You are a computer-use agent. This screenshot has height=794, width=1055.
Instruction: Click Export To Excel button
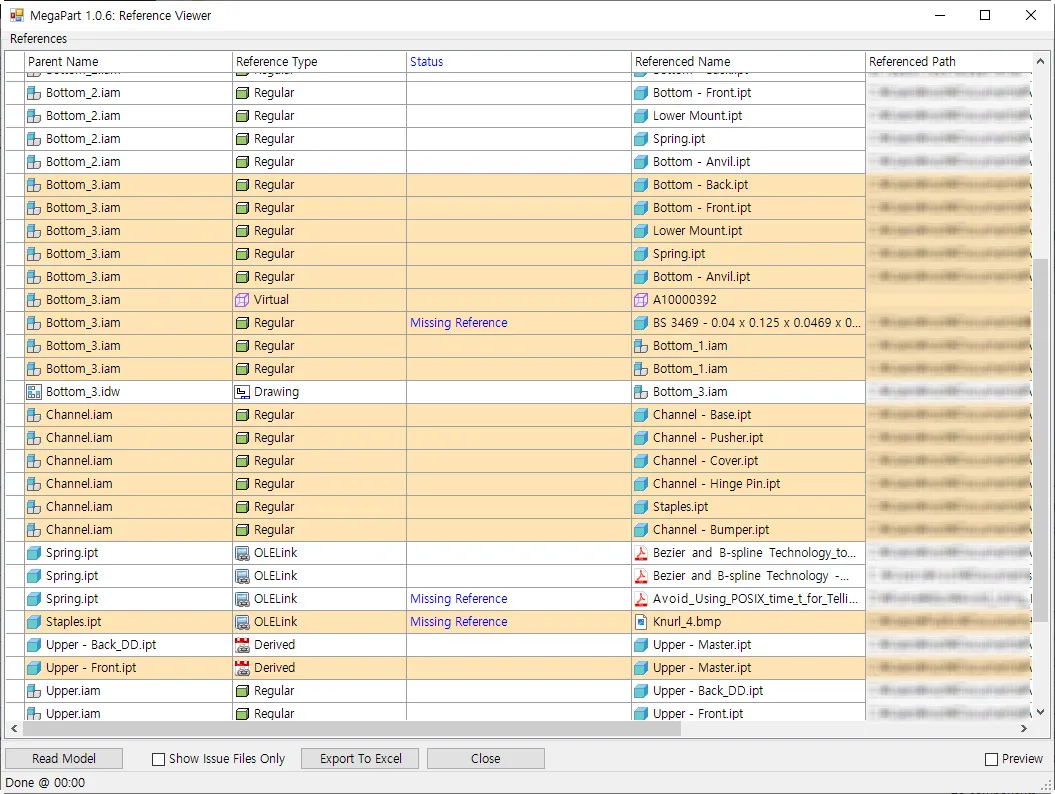coord(360,758)
